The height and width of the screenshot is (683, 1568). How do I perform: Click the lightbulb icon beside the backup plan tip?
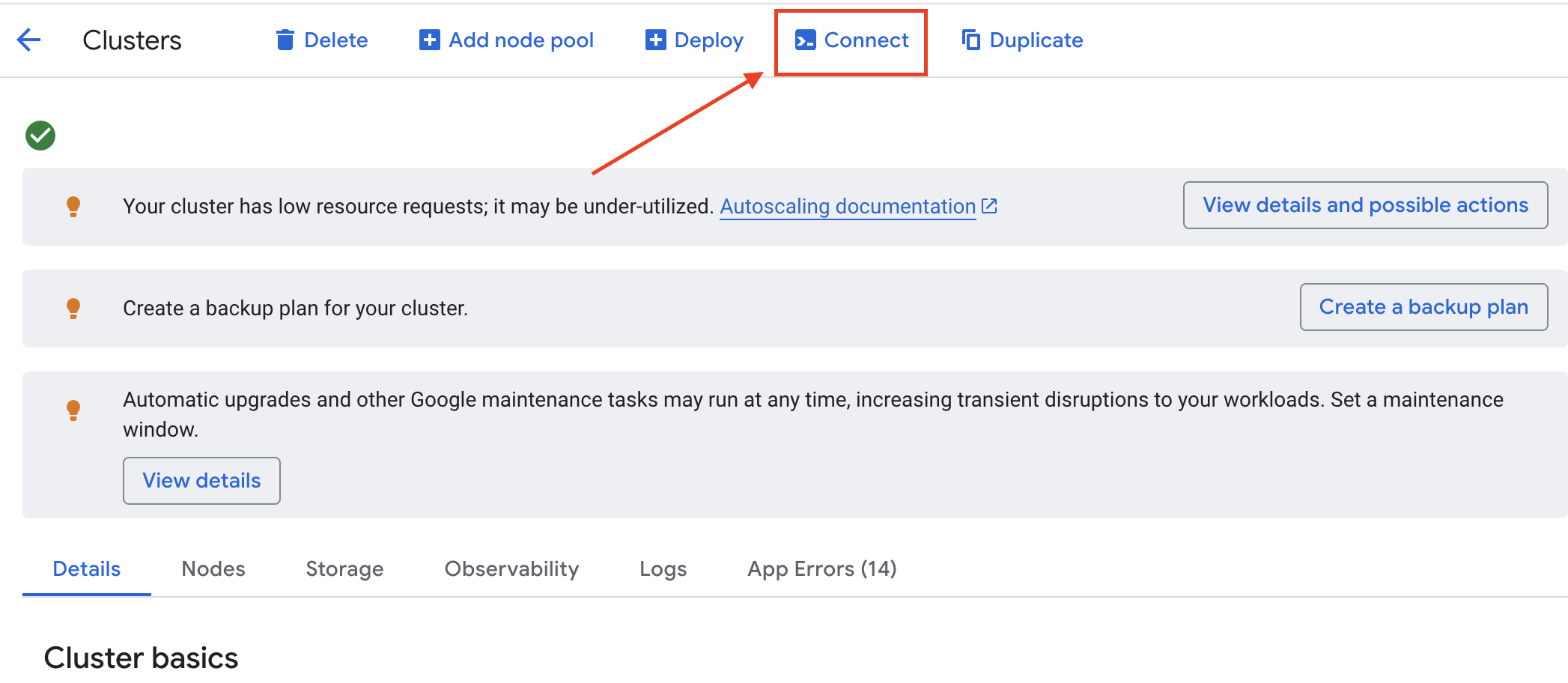click(73, 309)
